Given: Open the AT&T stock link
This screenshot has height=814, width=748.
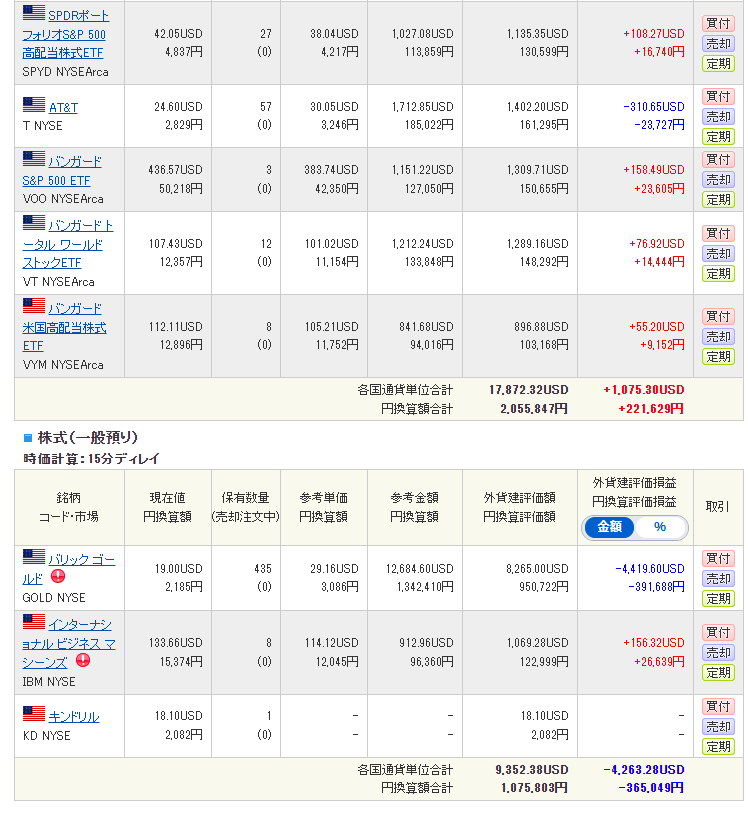Looking at the screenshot, I should pyautogui.click(x=63, y=108).
